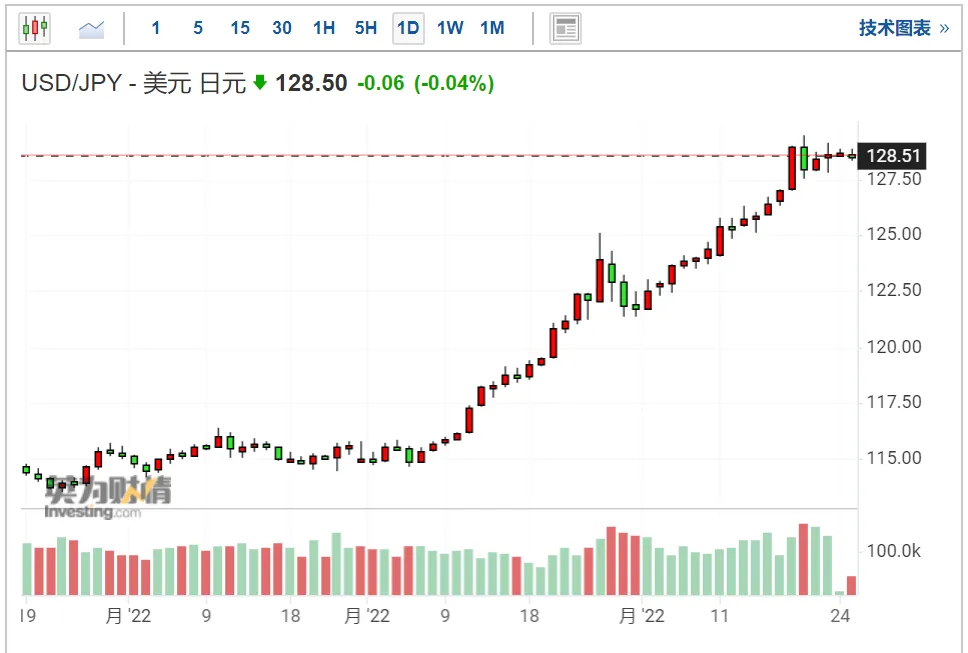Open the 技术图表 technical chart link
Screen dimensions: 968x653
tap(895, 28)
